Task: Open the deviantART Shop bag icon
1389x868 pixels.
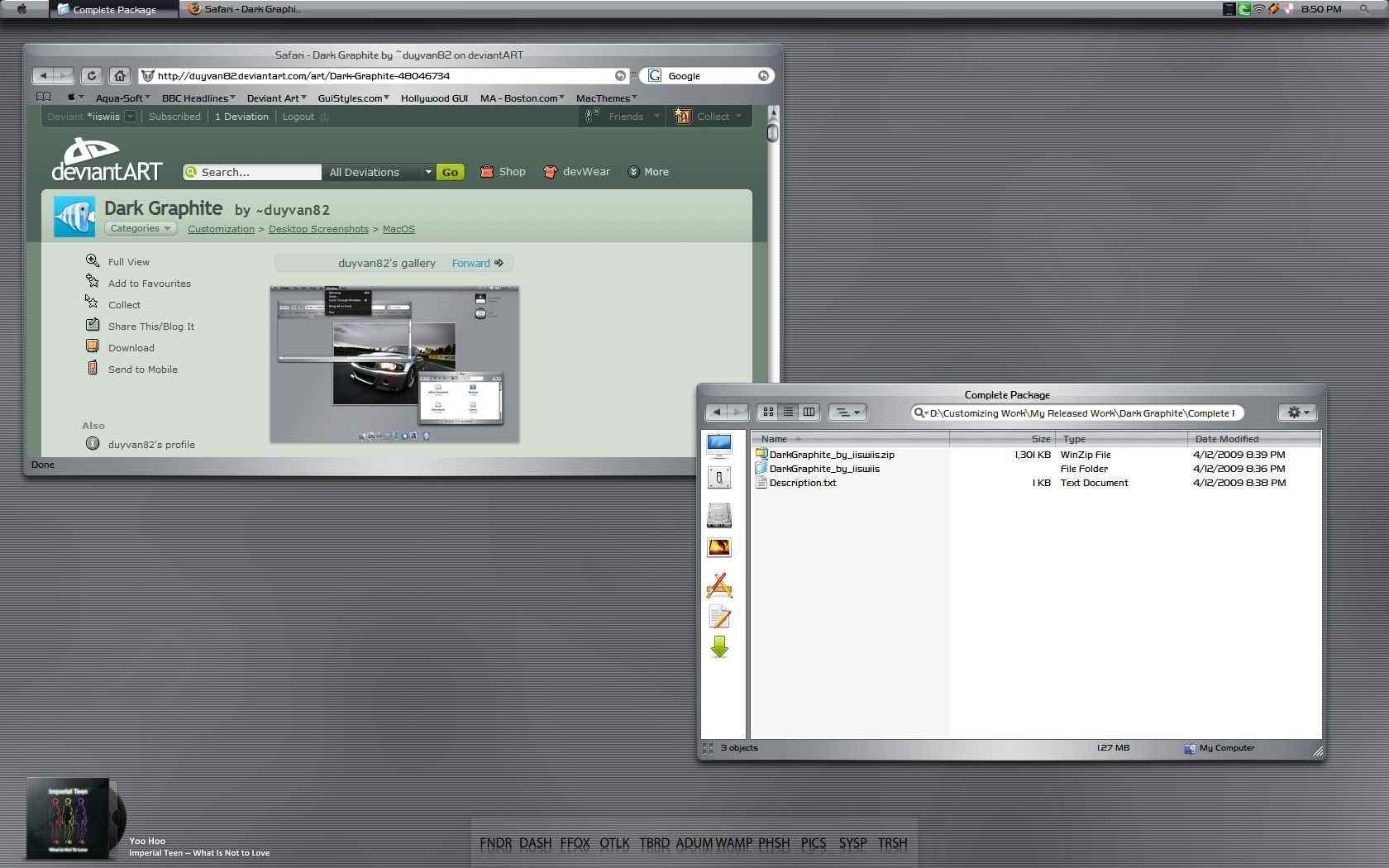Action: (x=487, y=171)
